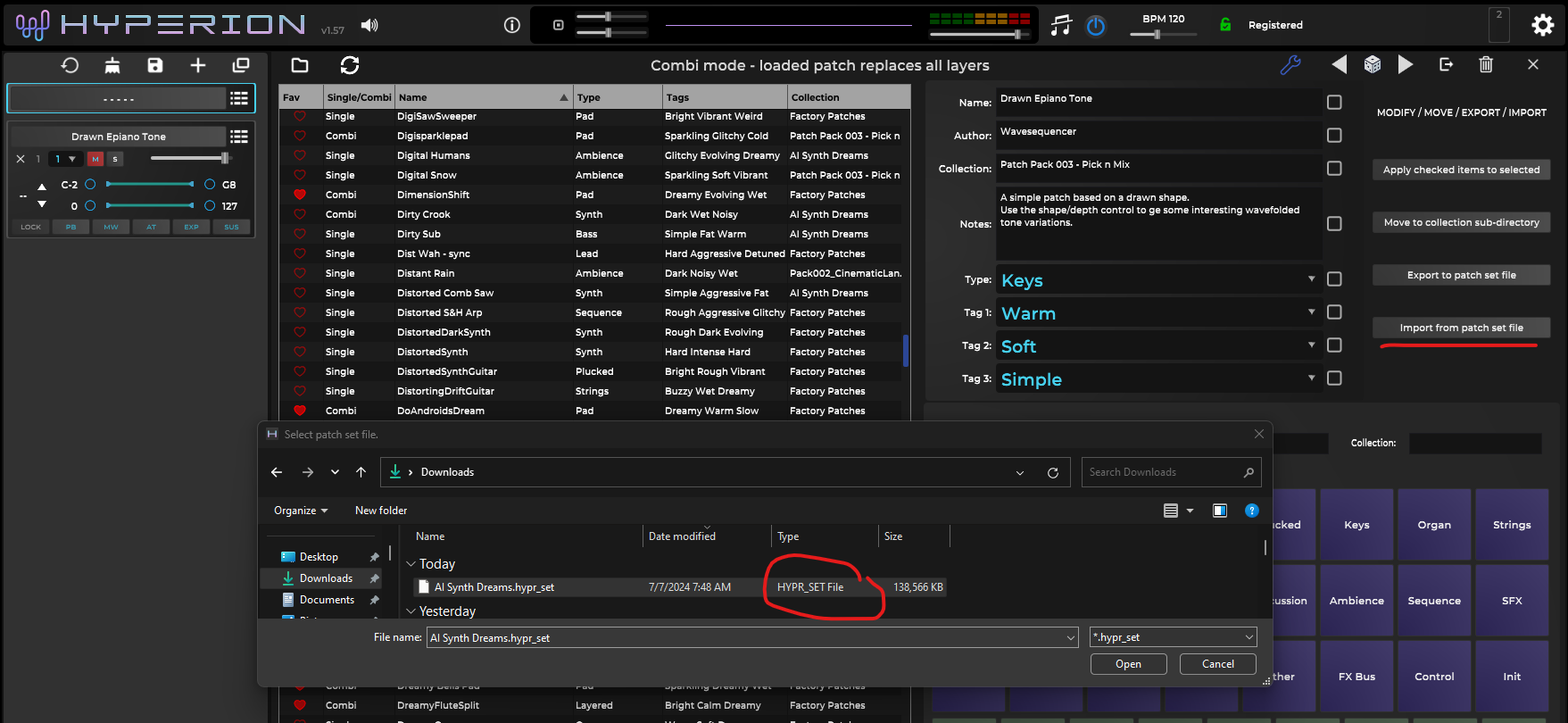Add a new layer with plus icon
This screenshot has width=1568, height=723.
click(x=198, y=65)
